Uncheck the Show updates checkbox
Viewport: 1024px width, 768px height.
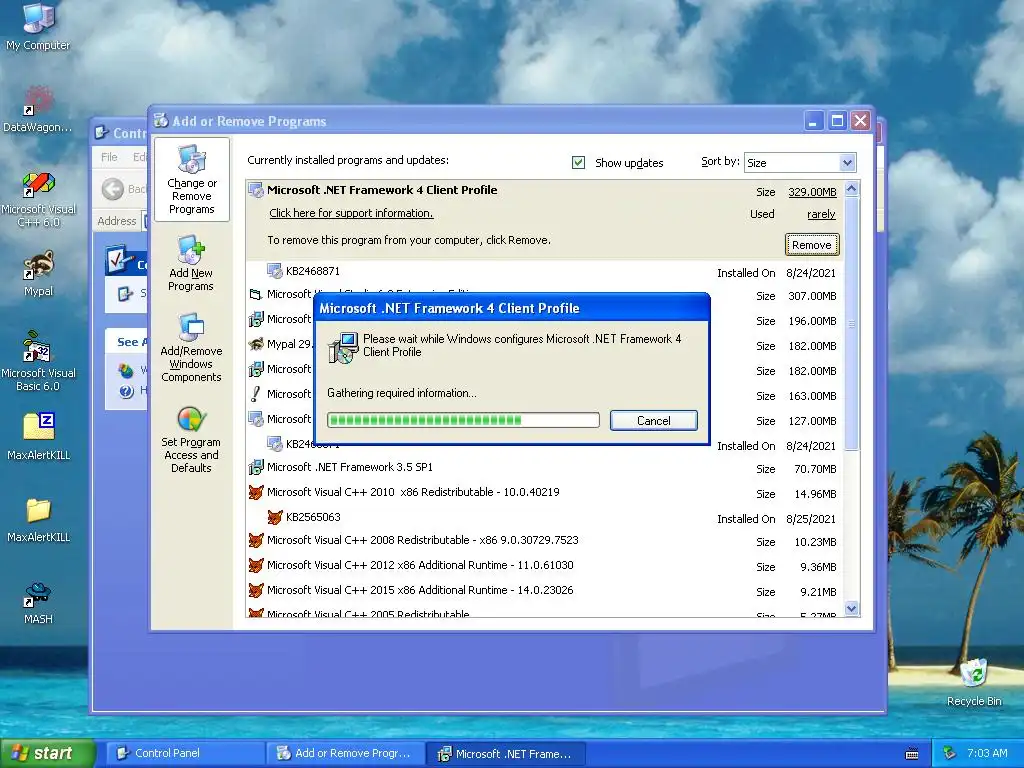click(x=578, y=162)
